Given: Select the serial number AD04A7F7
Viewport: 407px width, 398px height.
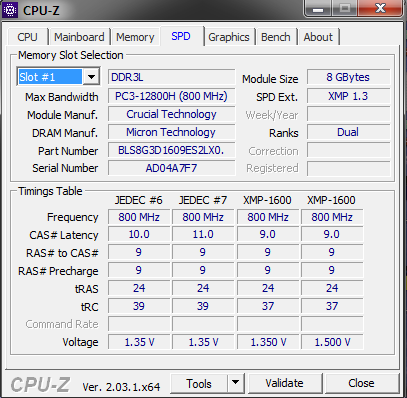Looking at the screenshot, I should [171, 168].
